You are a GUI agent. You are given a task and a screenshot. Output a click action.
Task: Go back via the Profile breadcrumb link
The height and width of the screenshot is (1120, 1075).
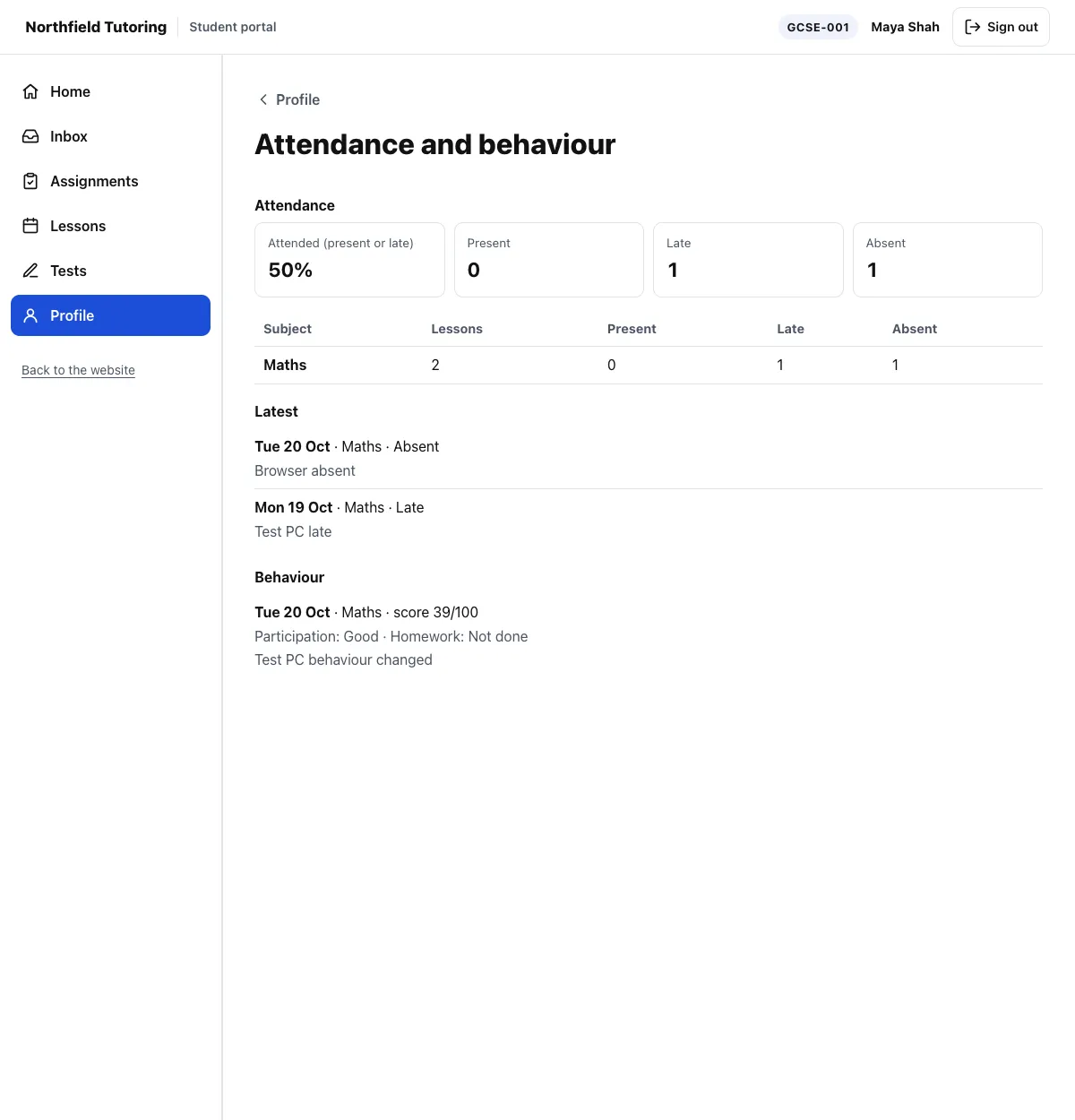(288, 99)
